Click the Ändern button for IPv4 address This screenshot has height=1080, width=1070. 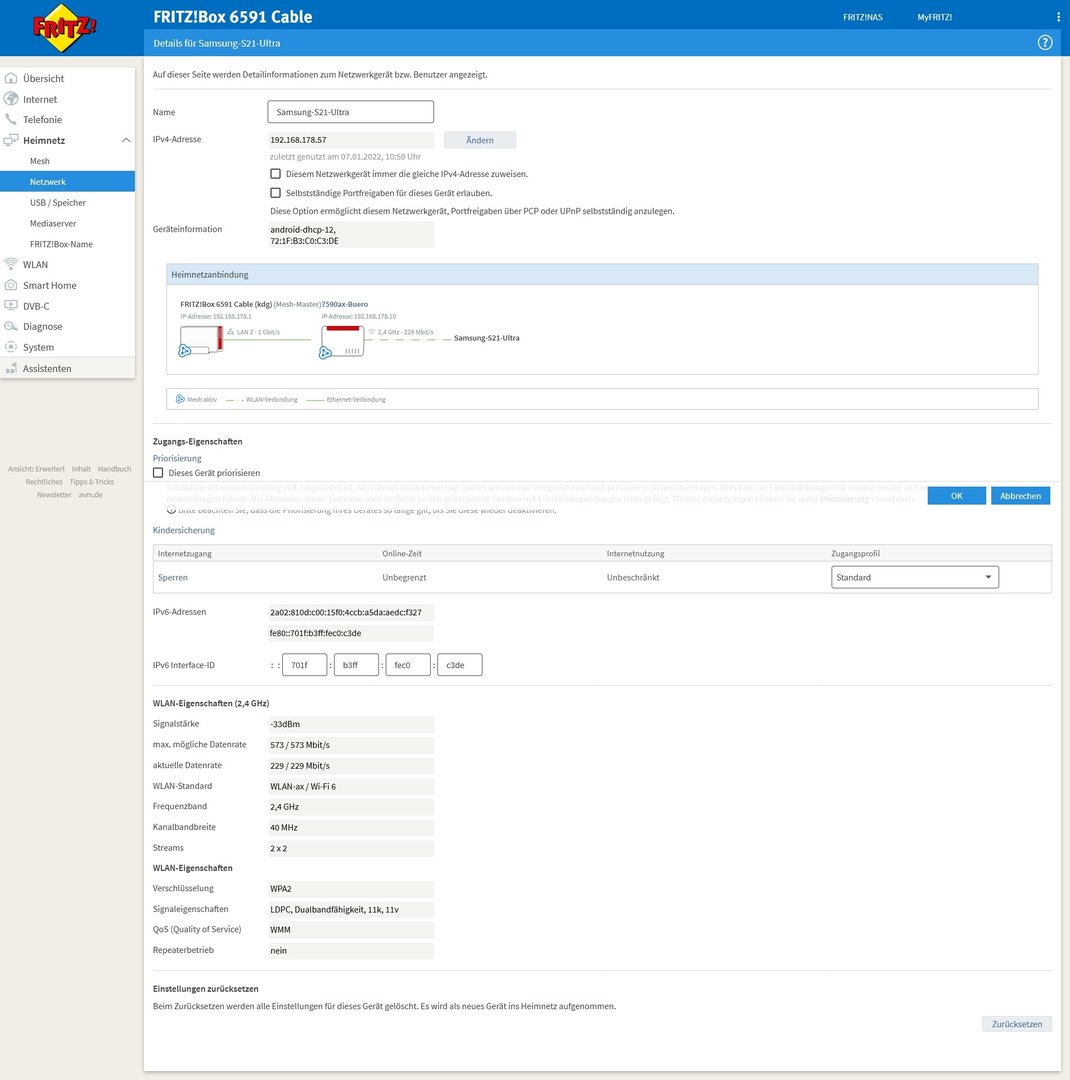click(479, 140)
